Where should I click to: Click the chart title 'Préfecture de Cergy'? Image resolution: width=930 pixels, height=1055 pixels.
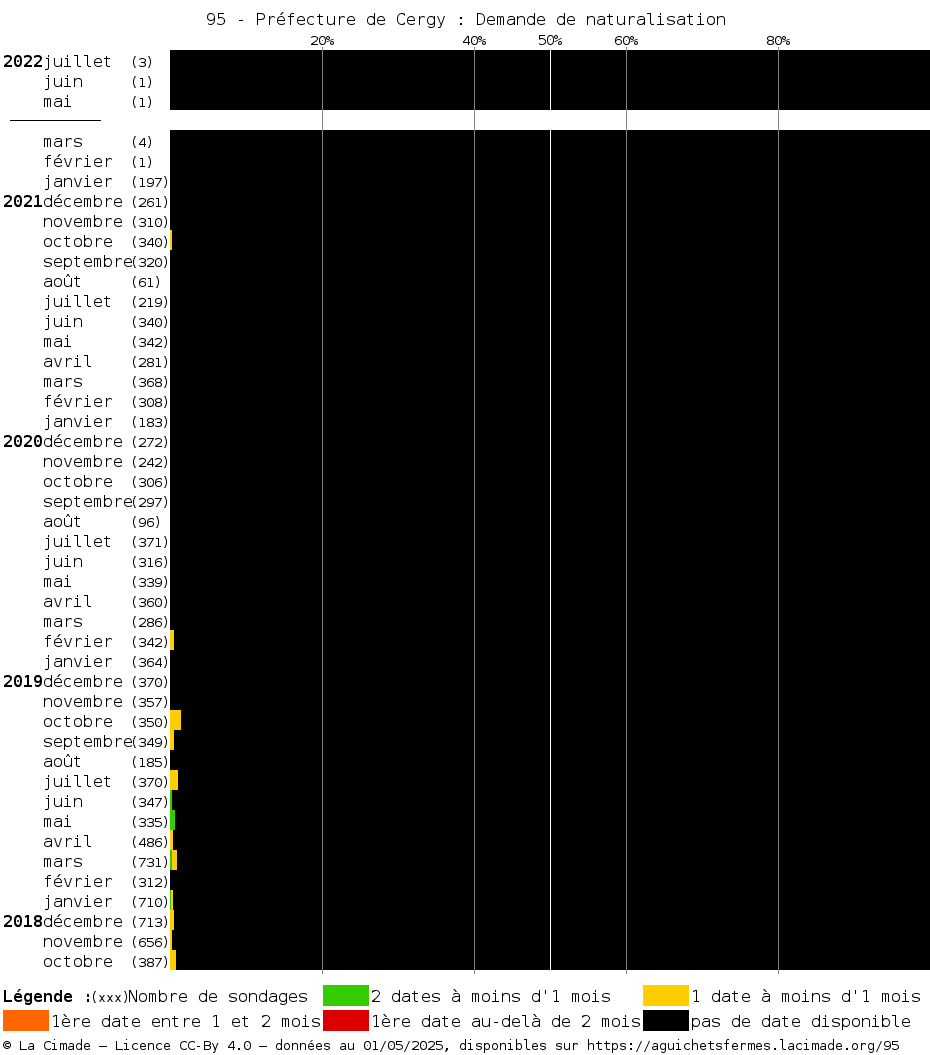click(x=350, y=20)
